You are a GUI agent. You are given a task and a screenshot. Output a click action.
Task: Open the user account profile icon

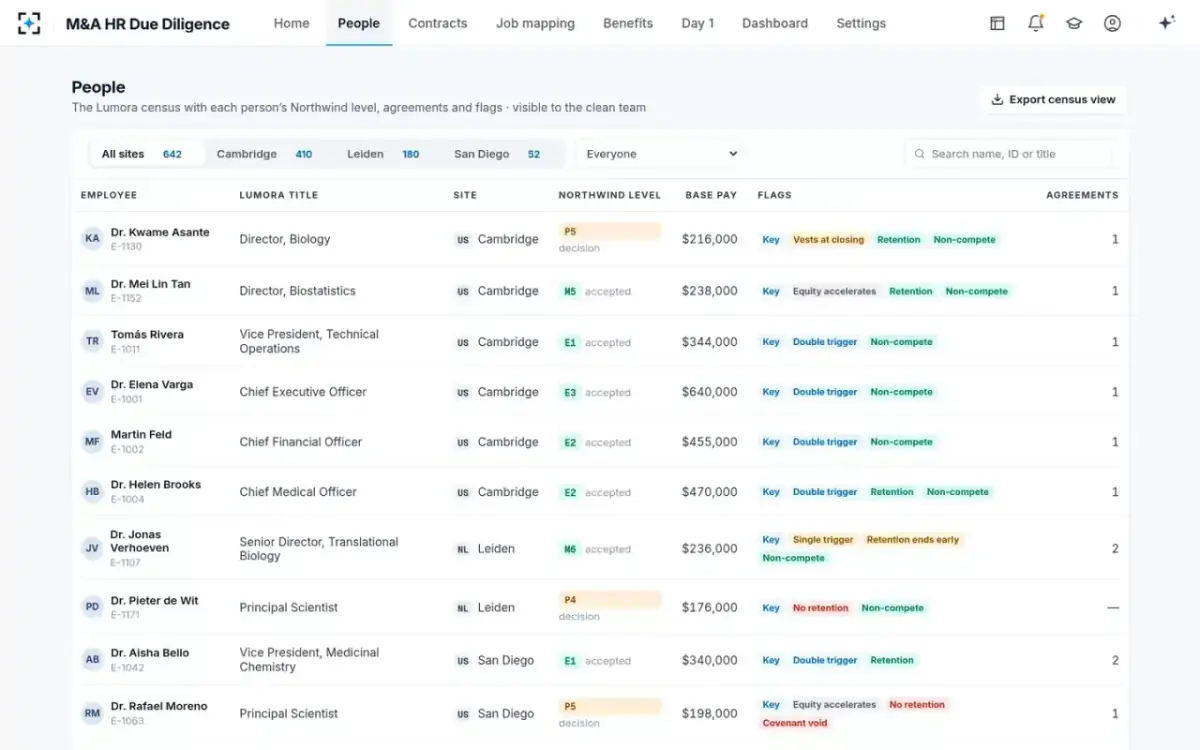point(1112,23)
